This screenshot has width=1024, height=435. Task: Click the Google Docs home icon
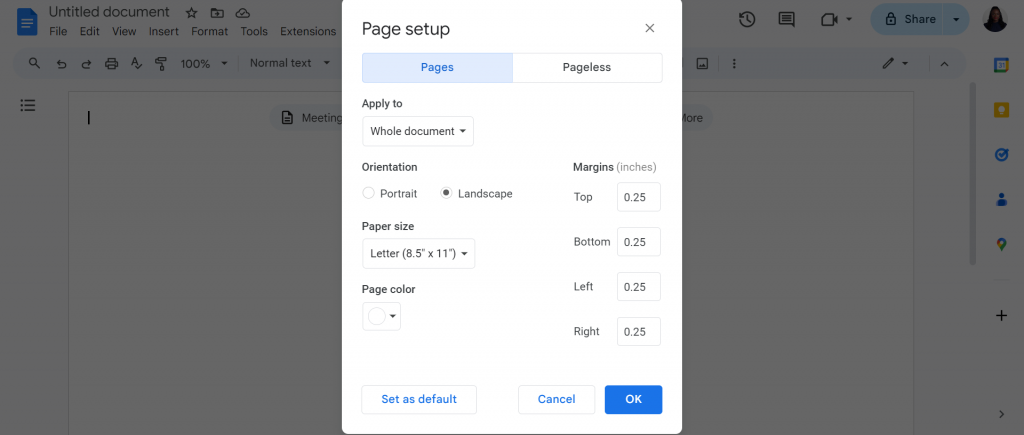[27, 22]
